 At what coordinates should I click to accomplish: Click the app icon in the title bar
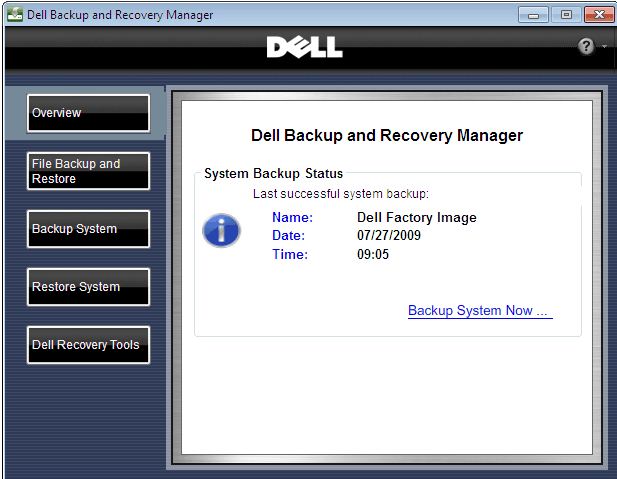click(x=15, y=15)
